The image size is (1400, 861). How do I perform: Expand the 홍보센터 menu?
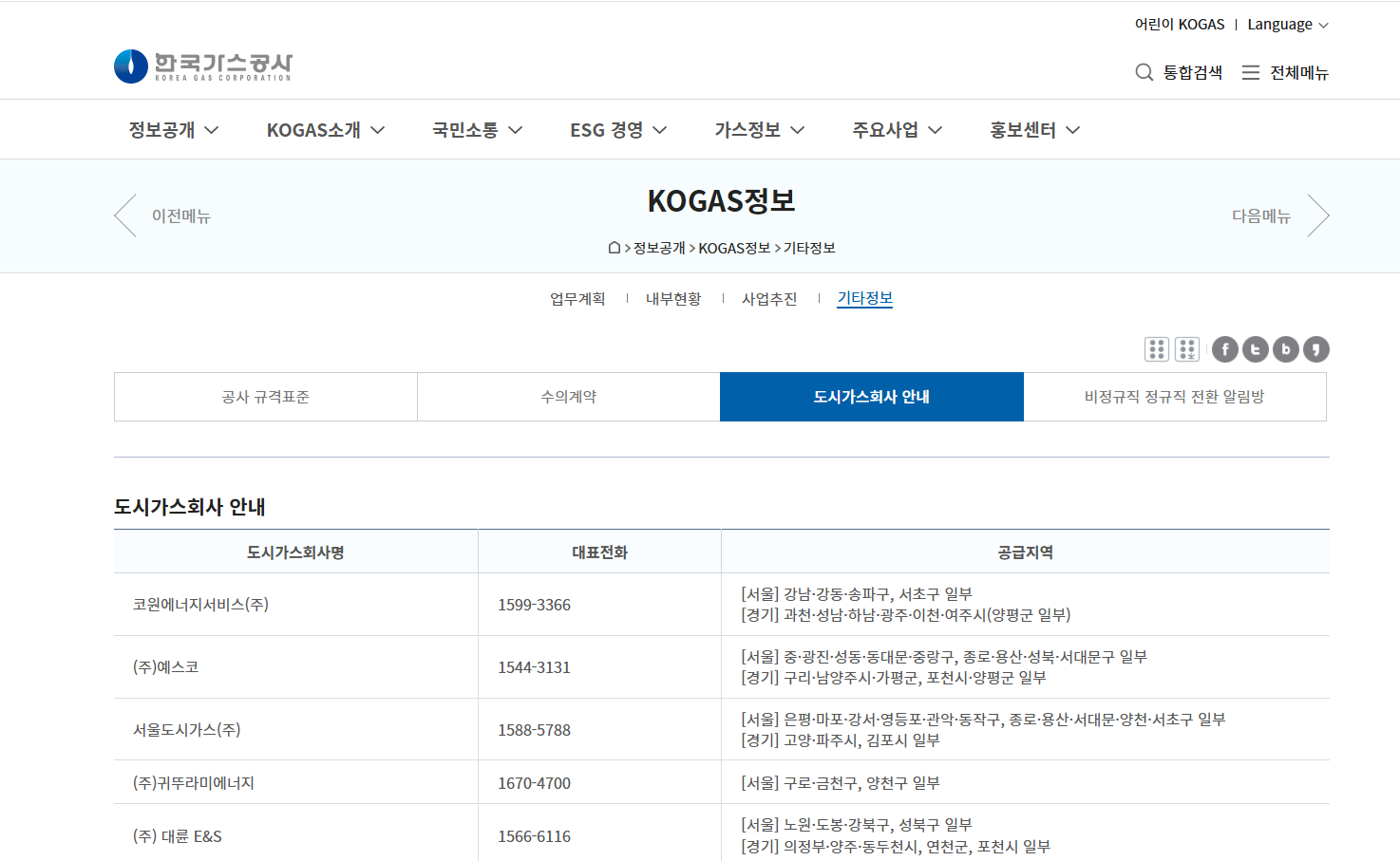[1035, 130]
